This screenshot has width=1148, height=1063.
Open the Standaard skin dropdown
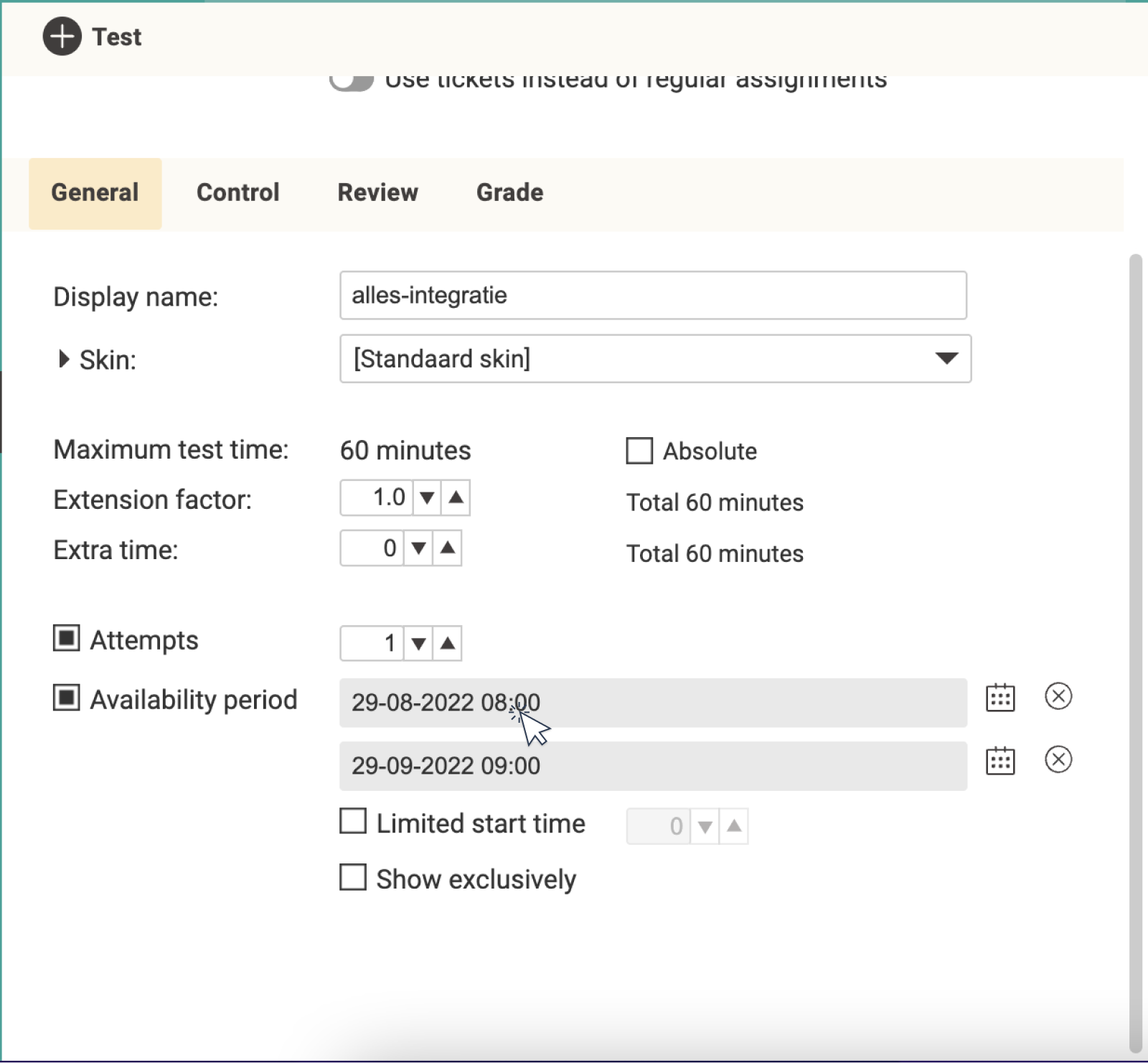[x=655, y=358]
